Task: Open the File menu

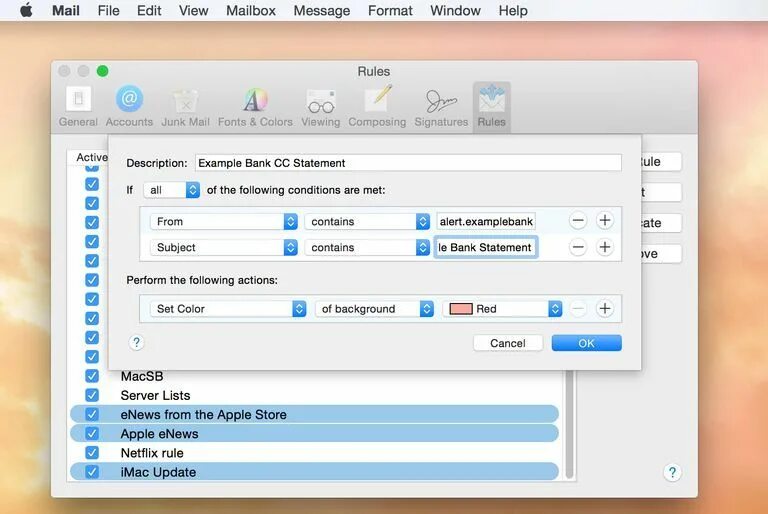Action: click(x=108, y=10)
